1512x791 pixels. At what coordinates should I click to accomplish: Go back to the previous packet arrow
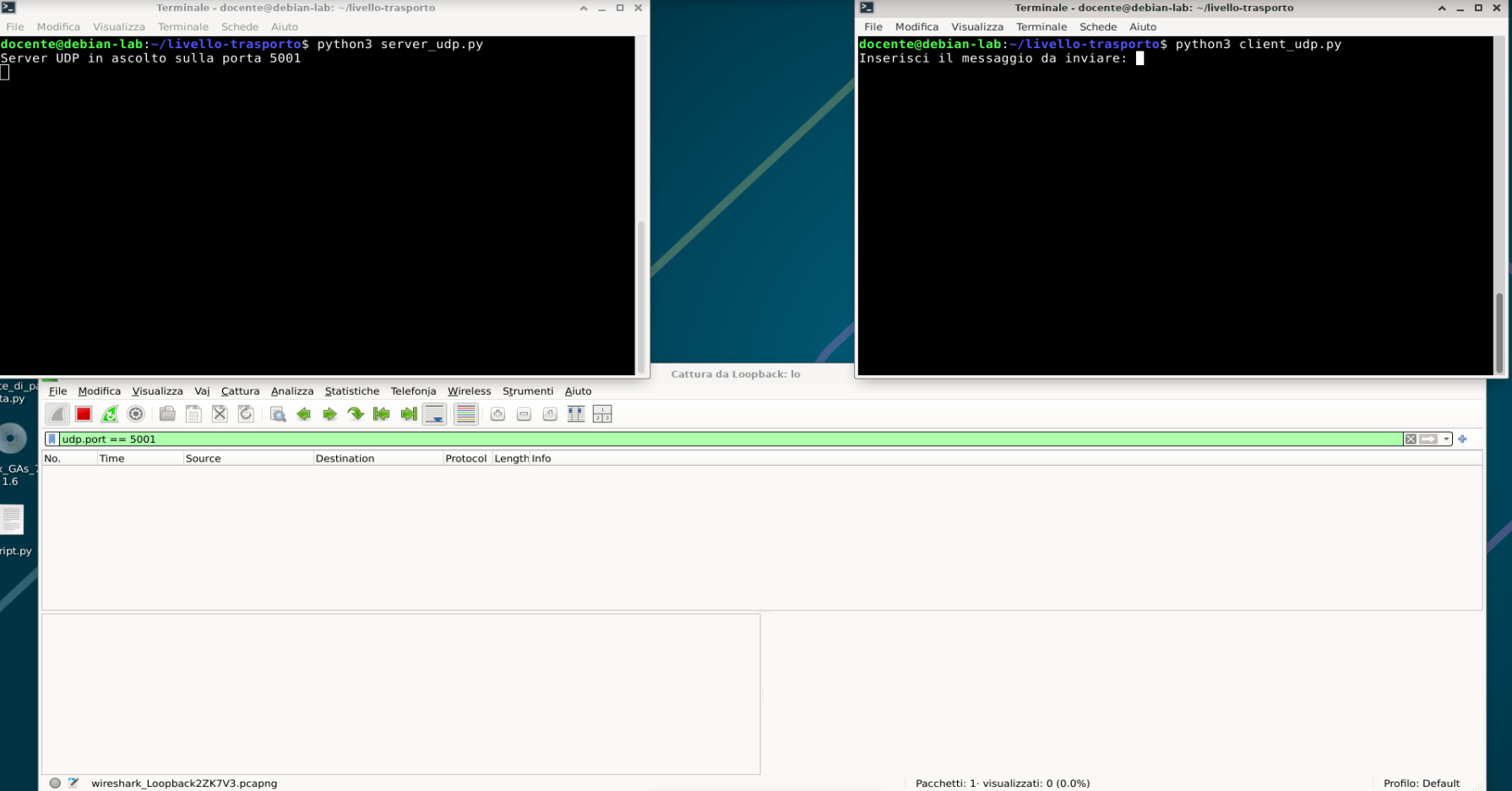pos(304,414)
